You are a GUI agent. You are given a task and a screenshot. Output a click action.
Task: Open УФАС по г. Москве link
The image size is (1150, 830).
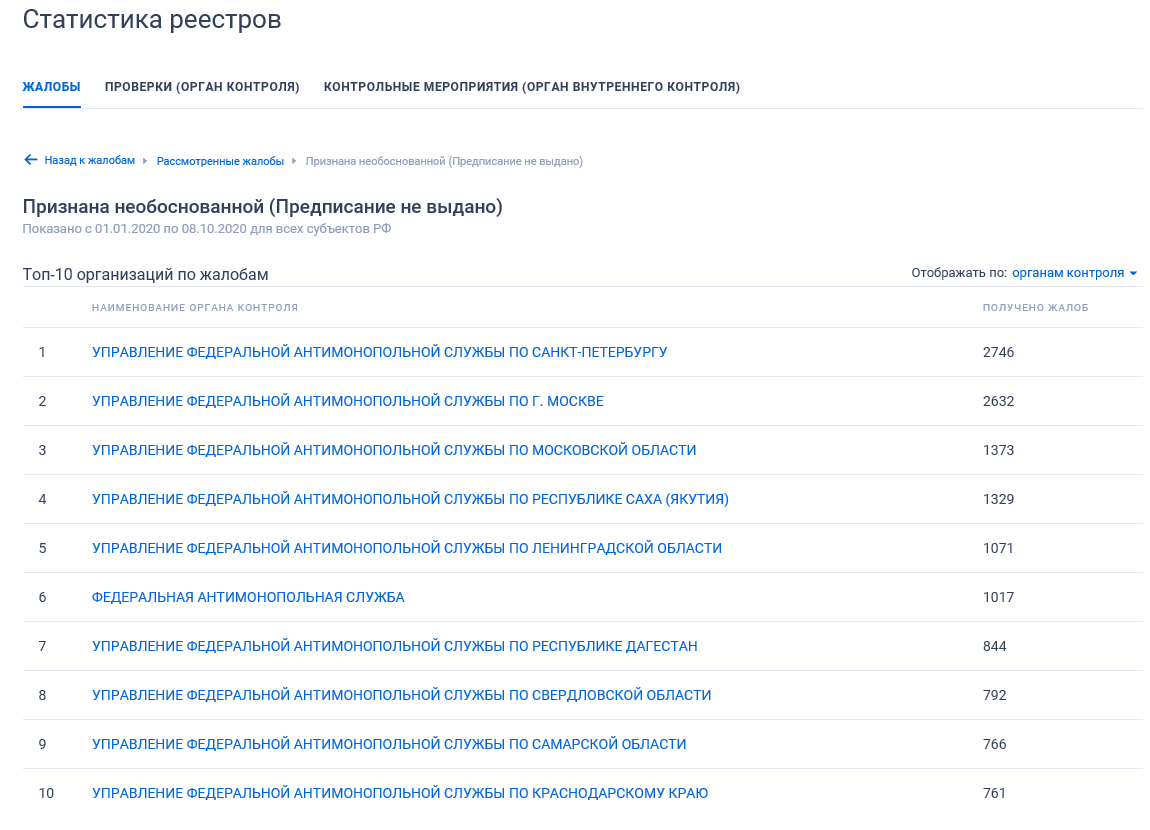click(x=348, y=401)
